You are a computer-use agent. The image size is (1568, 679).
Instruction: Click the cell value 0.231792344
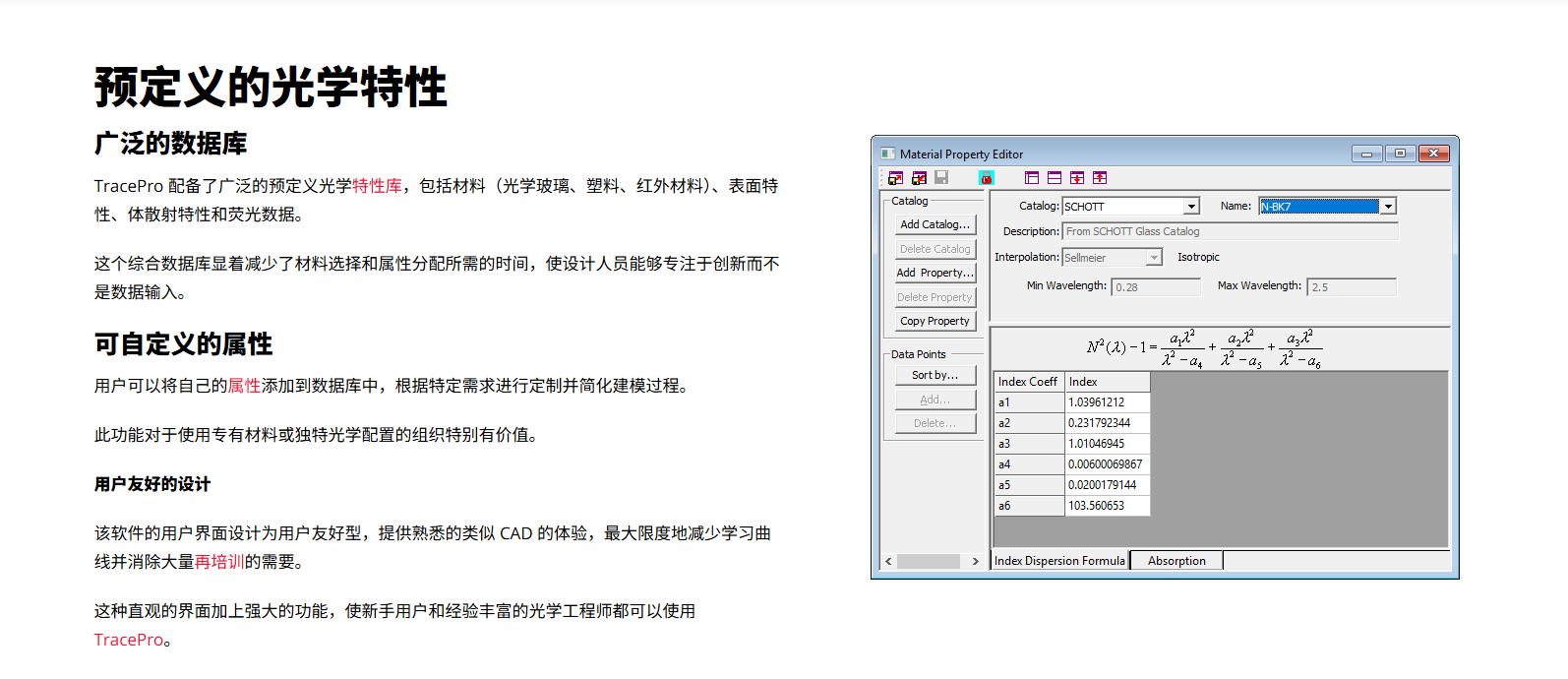(1108, 423)
